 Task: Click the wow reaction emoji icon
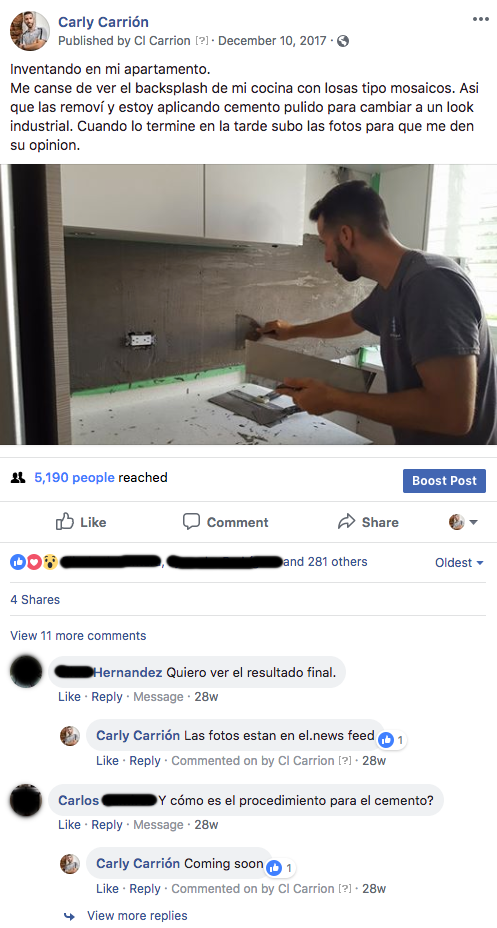50,562
